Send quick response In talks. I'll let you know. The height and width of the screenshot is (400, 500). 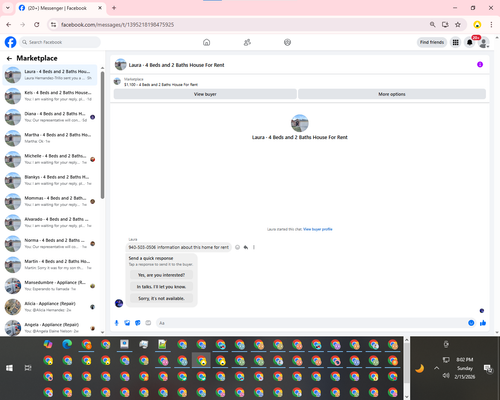161,287
